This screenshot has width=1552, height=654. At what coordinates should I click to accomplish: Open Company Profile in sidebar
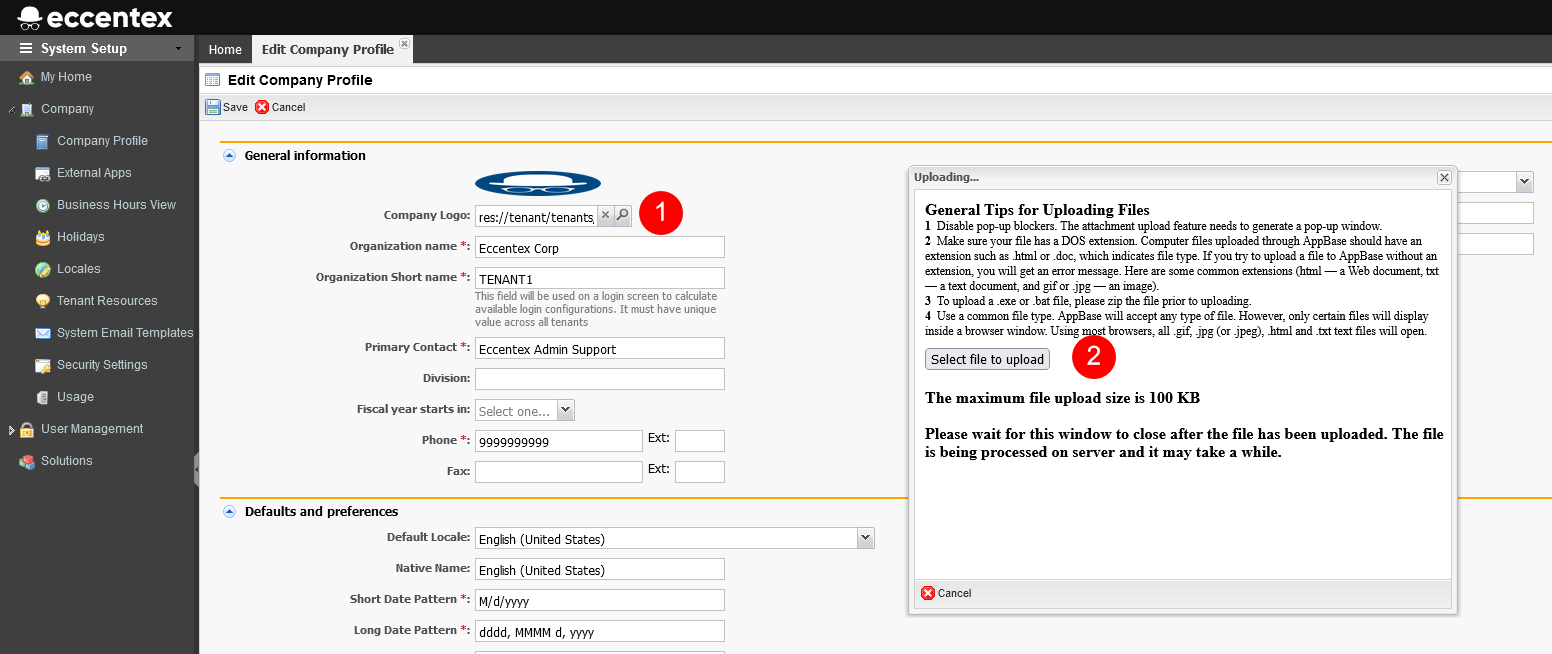(x=102, y=141)
